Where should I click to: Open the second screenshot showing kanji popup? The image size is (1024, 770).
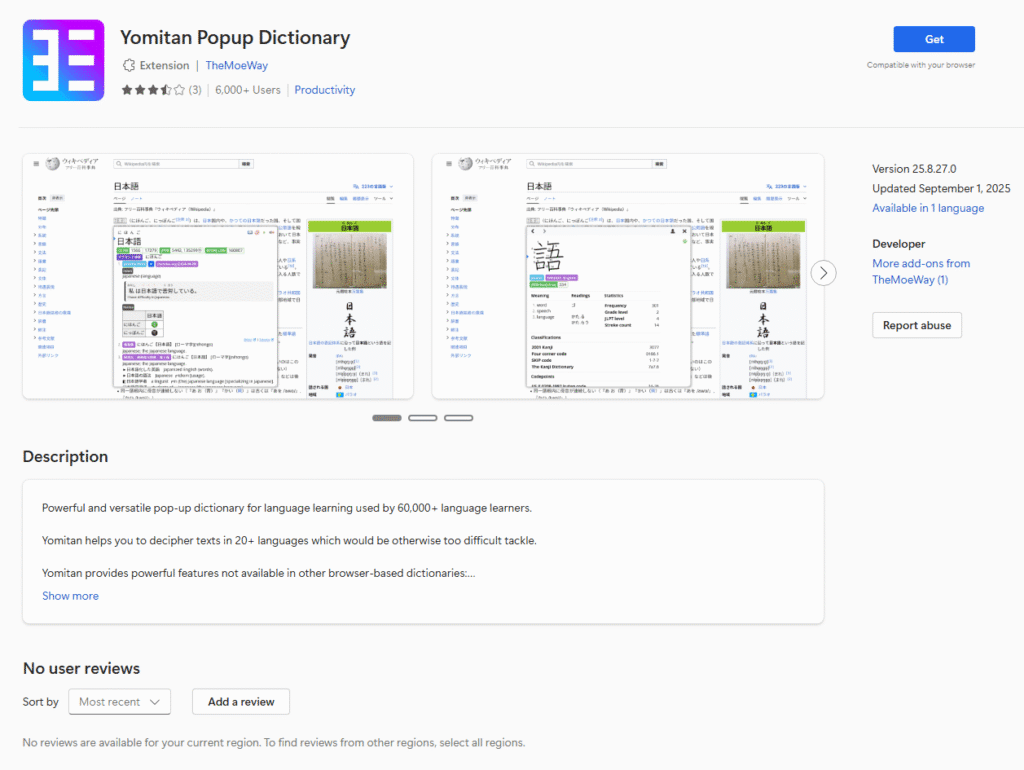coord(627,276)
